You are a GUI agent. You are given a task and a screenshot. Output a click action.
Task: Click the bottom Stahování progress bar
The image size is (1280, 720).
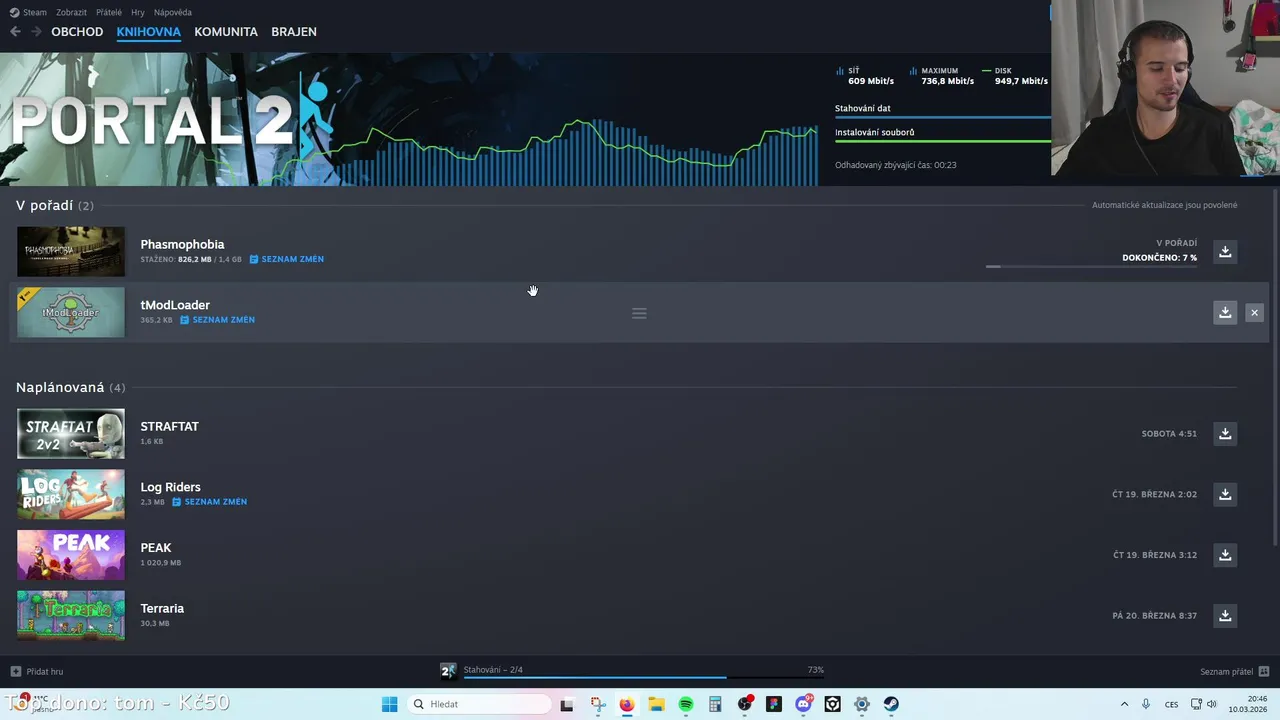click(x=643, y=678)
